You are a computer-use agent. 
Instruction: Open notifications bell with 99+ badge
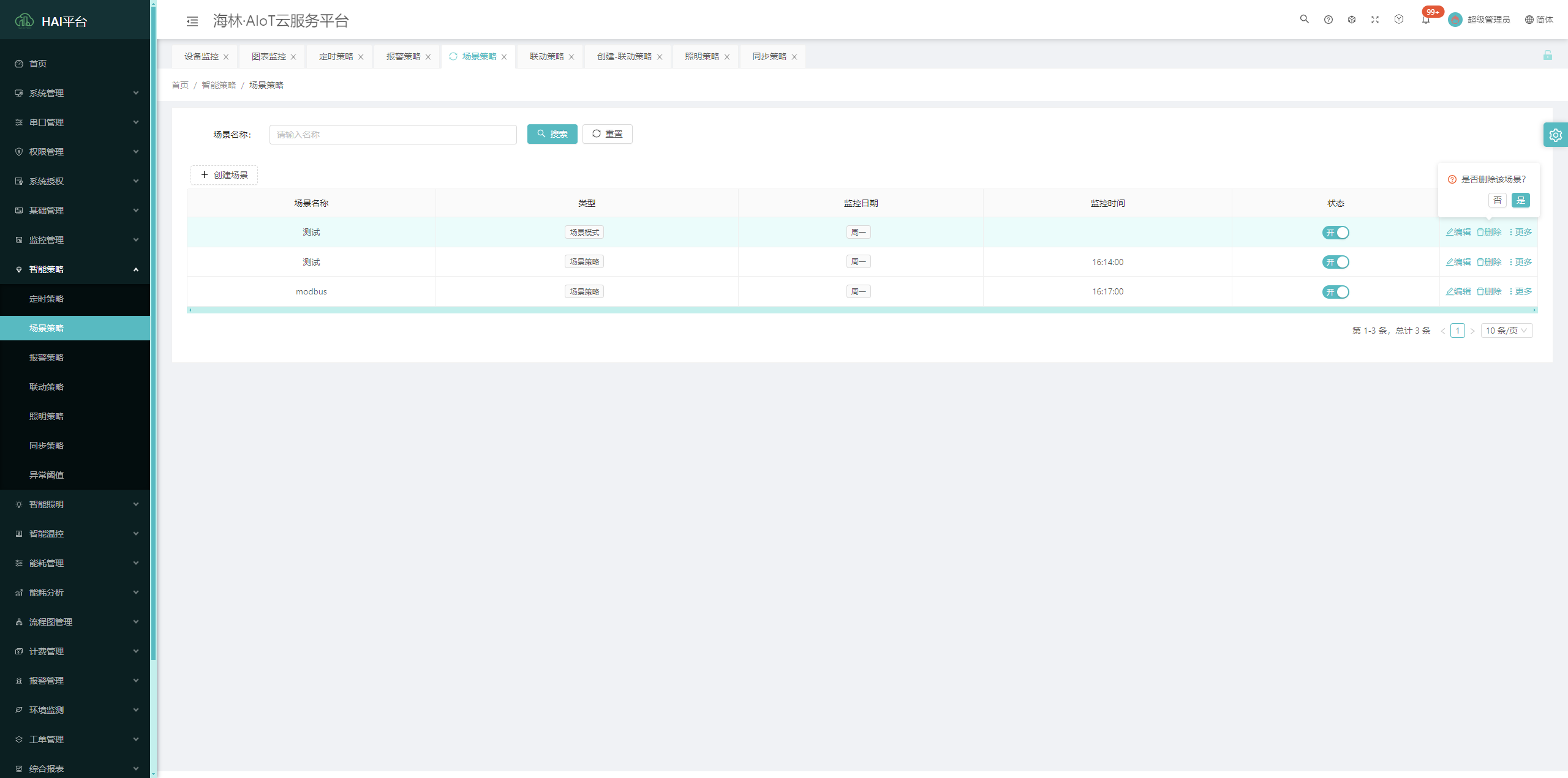[x=1426, y=20]
